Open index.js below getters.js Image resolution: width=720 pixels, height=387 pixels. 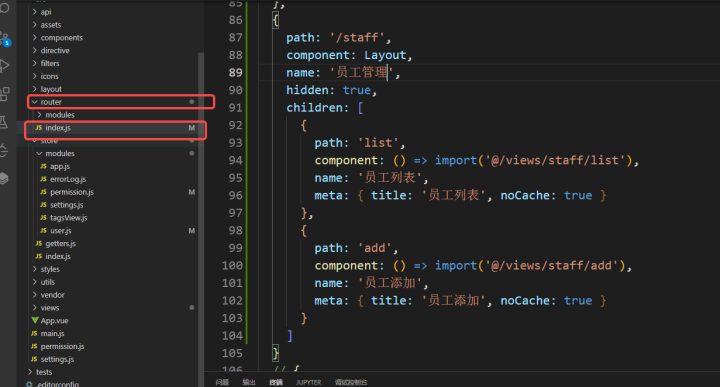tap(58, 256)
